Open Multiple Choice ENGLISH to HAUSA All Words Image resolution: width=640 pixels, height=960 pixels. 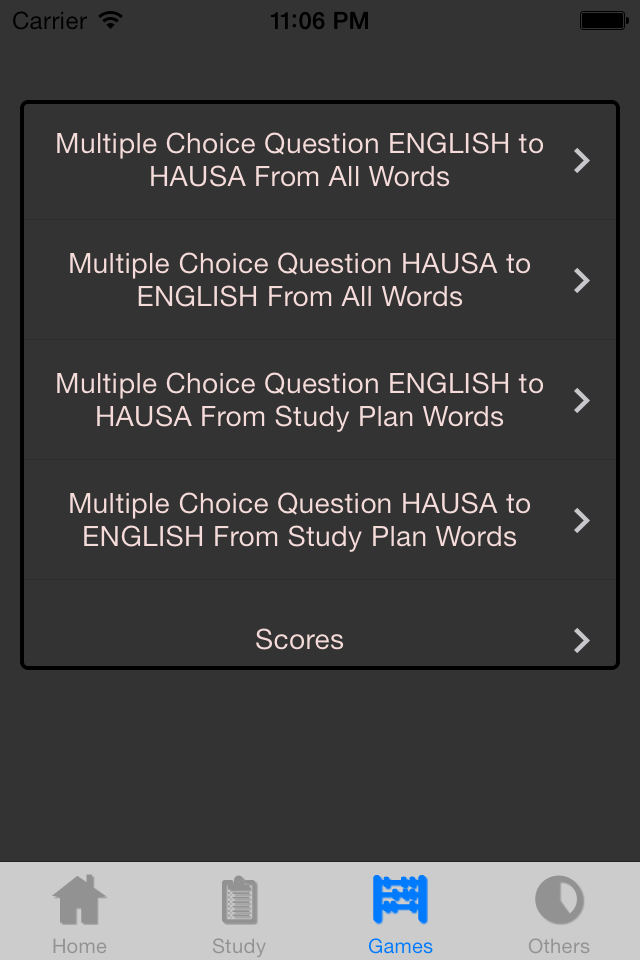[x=300, y=160]
